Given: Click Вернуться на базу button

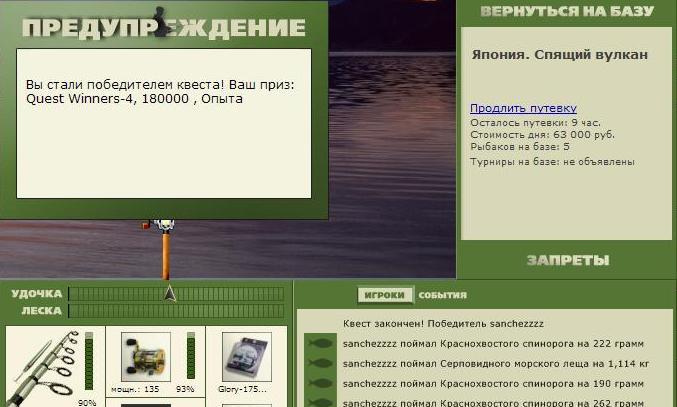Looking at the screenshot, I should (567, 11).
